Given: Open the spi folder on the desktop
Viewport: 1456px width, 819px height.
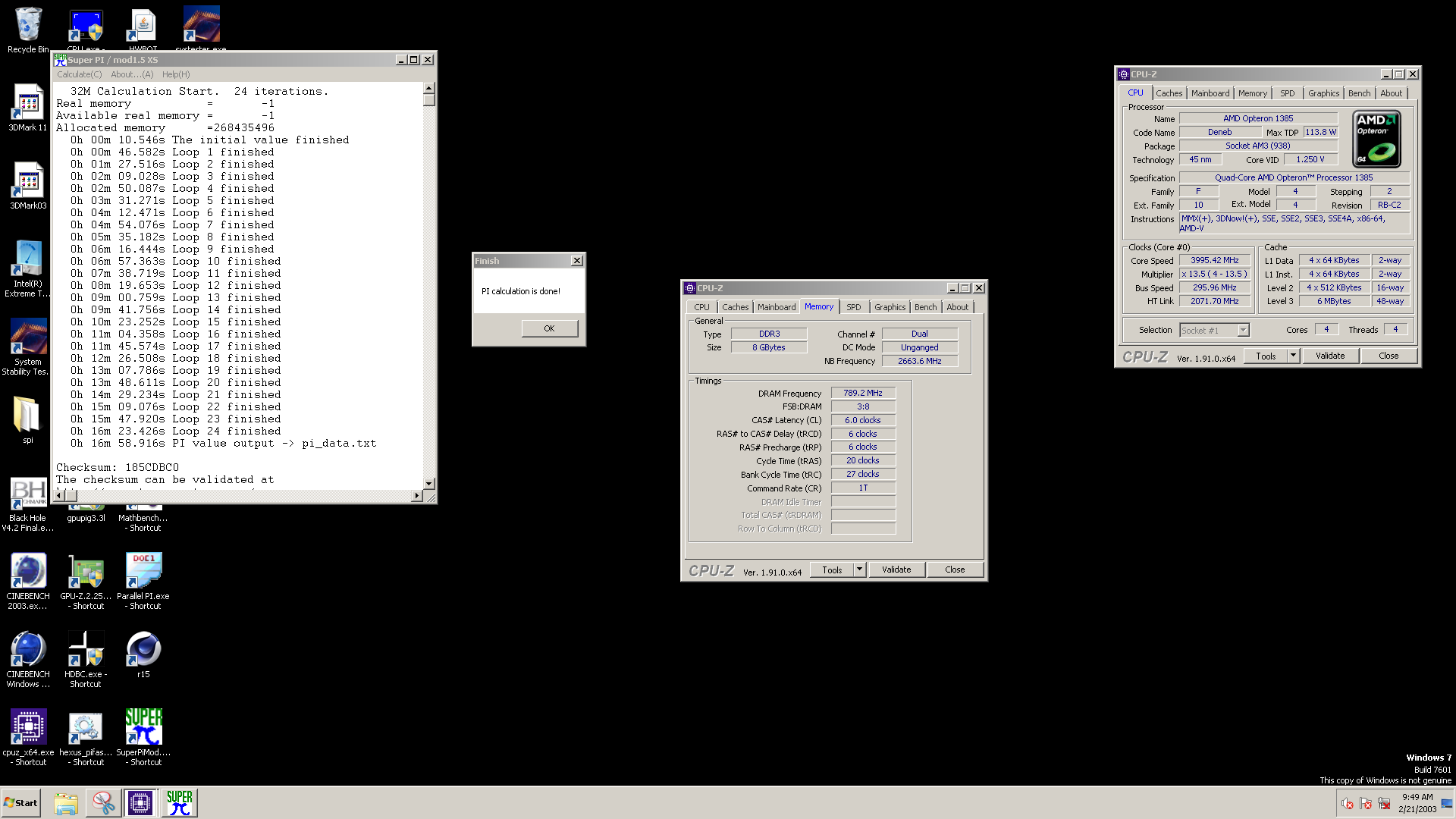Looking at the screenshot, I should [28, 419].
